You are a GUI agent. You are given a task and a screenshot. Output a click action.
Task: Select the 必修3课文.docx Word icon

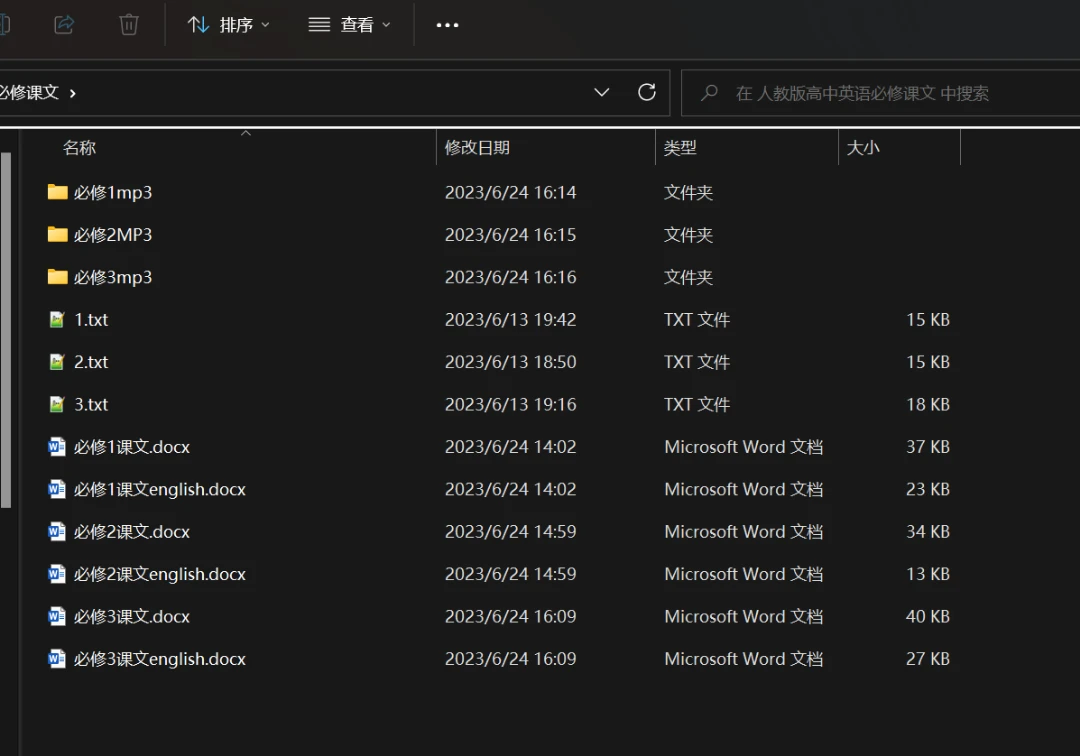coord(57,616)
